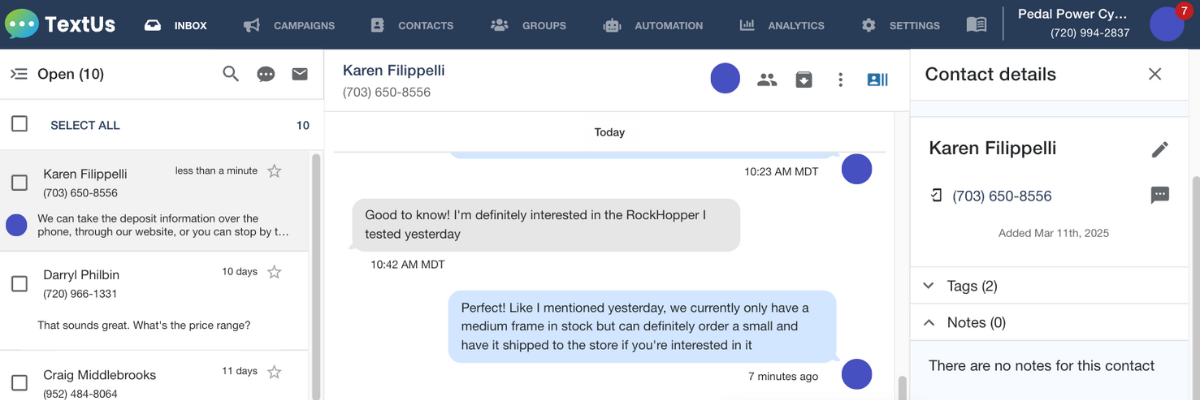Toggle the contact details panel icon
1200x400 pixels.
click(877, 79)
